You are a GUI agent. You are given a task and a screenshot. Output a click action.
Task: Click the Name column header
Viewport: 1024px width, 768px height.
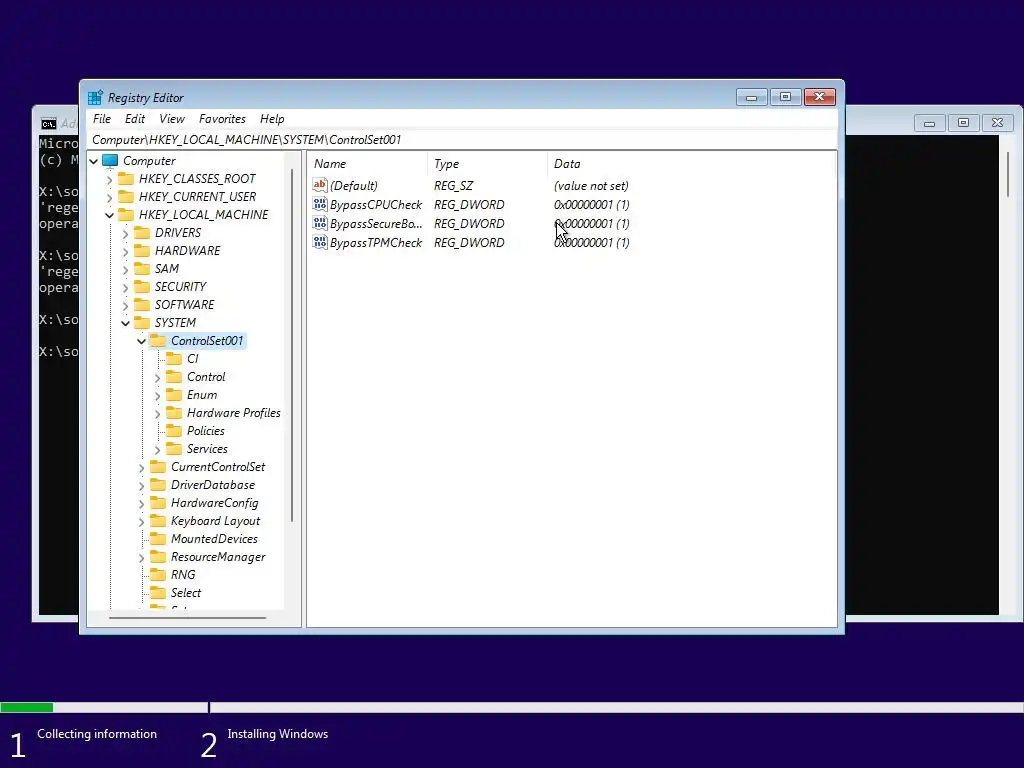pyautogui.click(x=367, y=164)
